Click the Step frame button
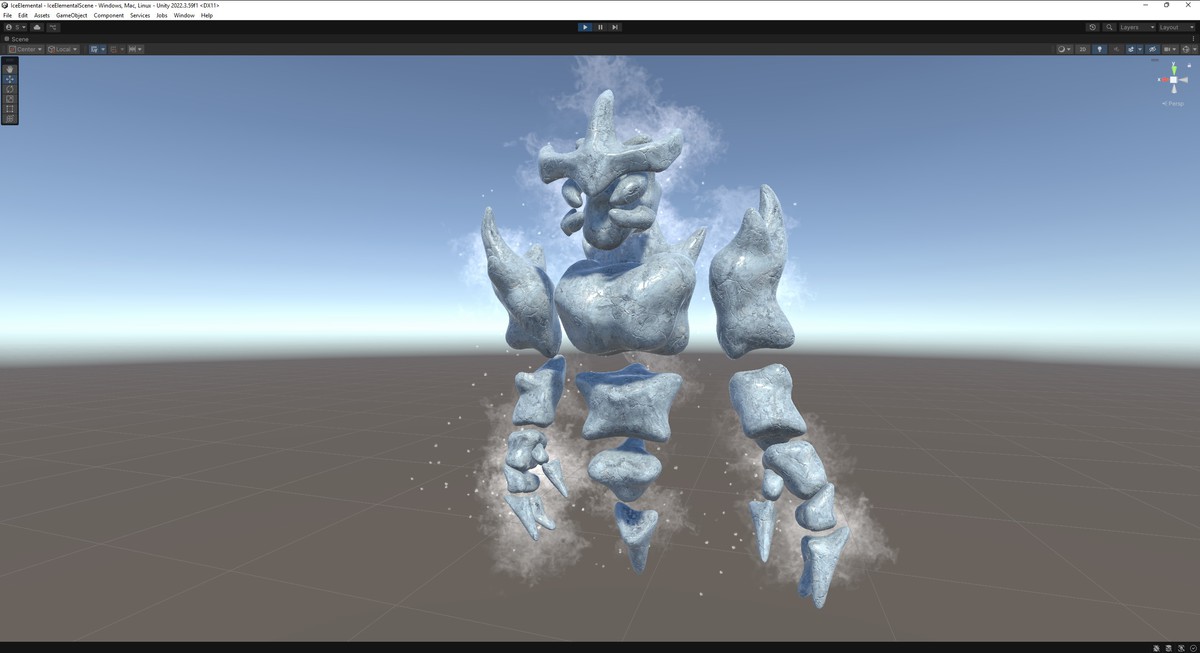 click(615, 27)
